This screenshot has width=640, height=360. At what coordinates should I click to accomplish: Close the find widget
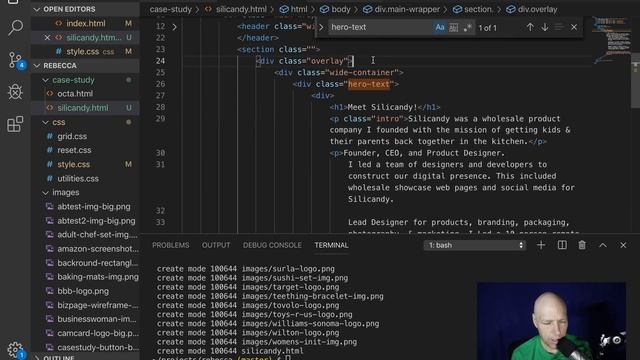pyautogui.click(x=574, y=27)
